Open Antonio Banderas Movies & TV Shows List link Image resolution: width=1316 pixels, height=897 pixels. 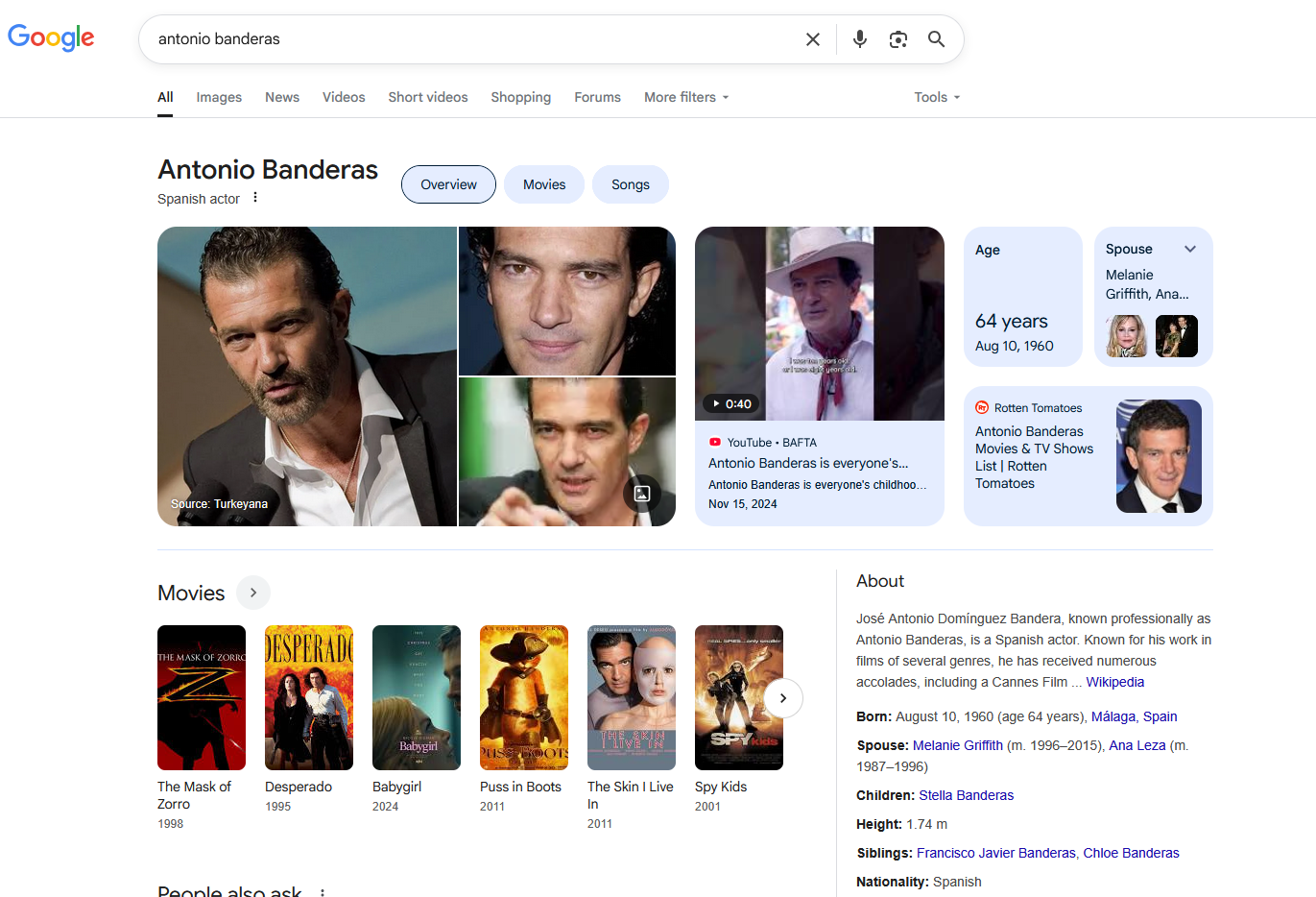coord(1034,457)
